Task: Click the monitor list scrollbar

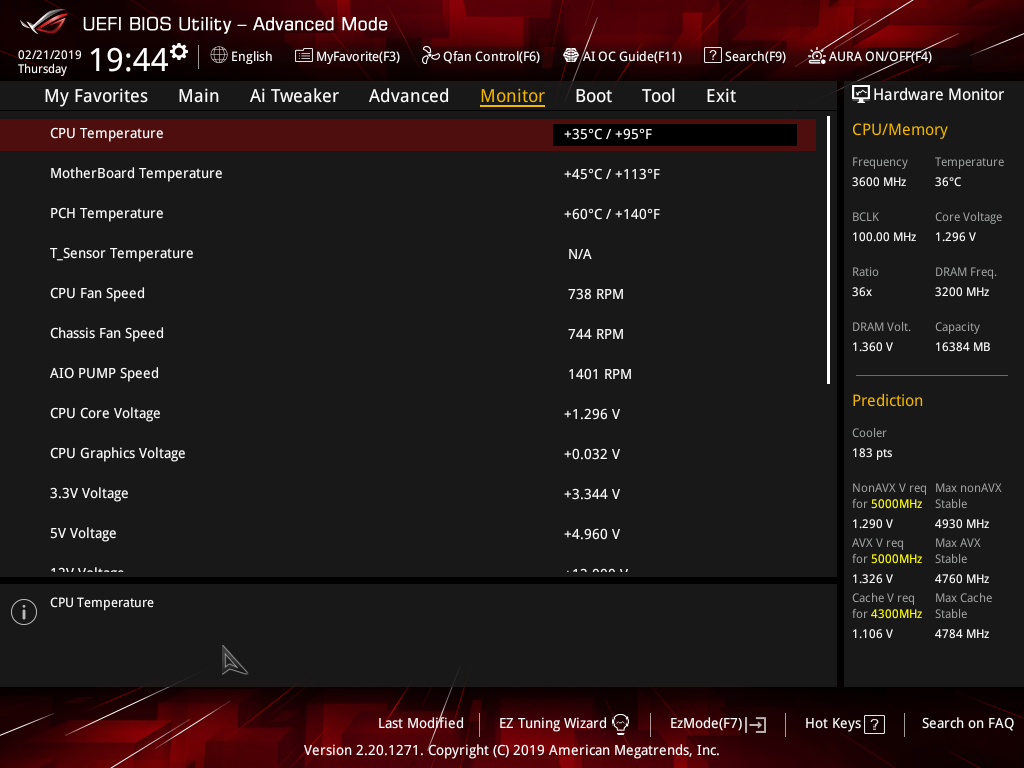Action: click(x=828, y=250)
